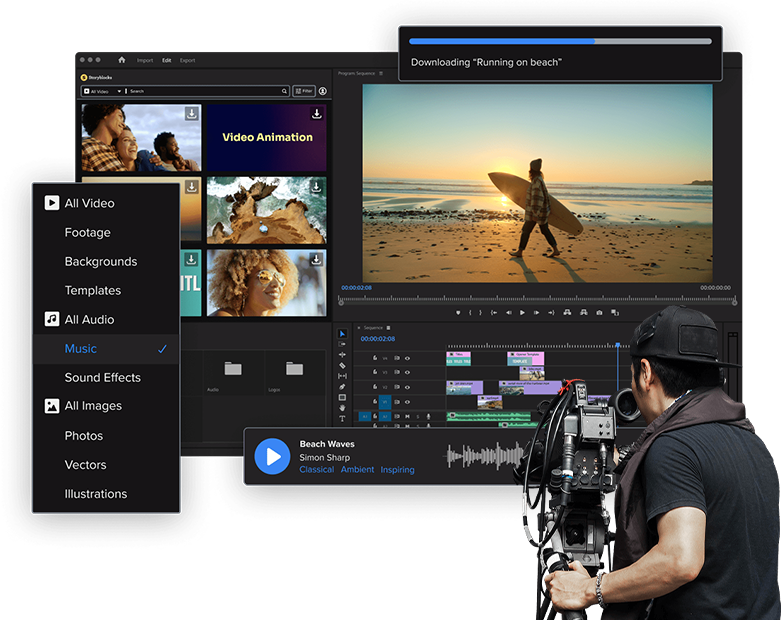Switch to the Export tab
This screenshot has height=620, width=781.
pyautogui.click(x=187, y=60)
